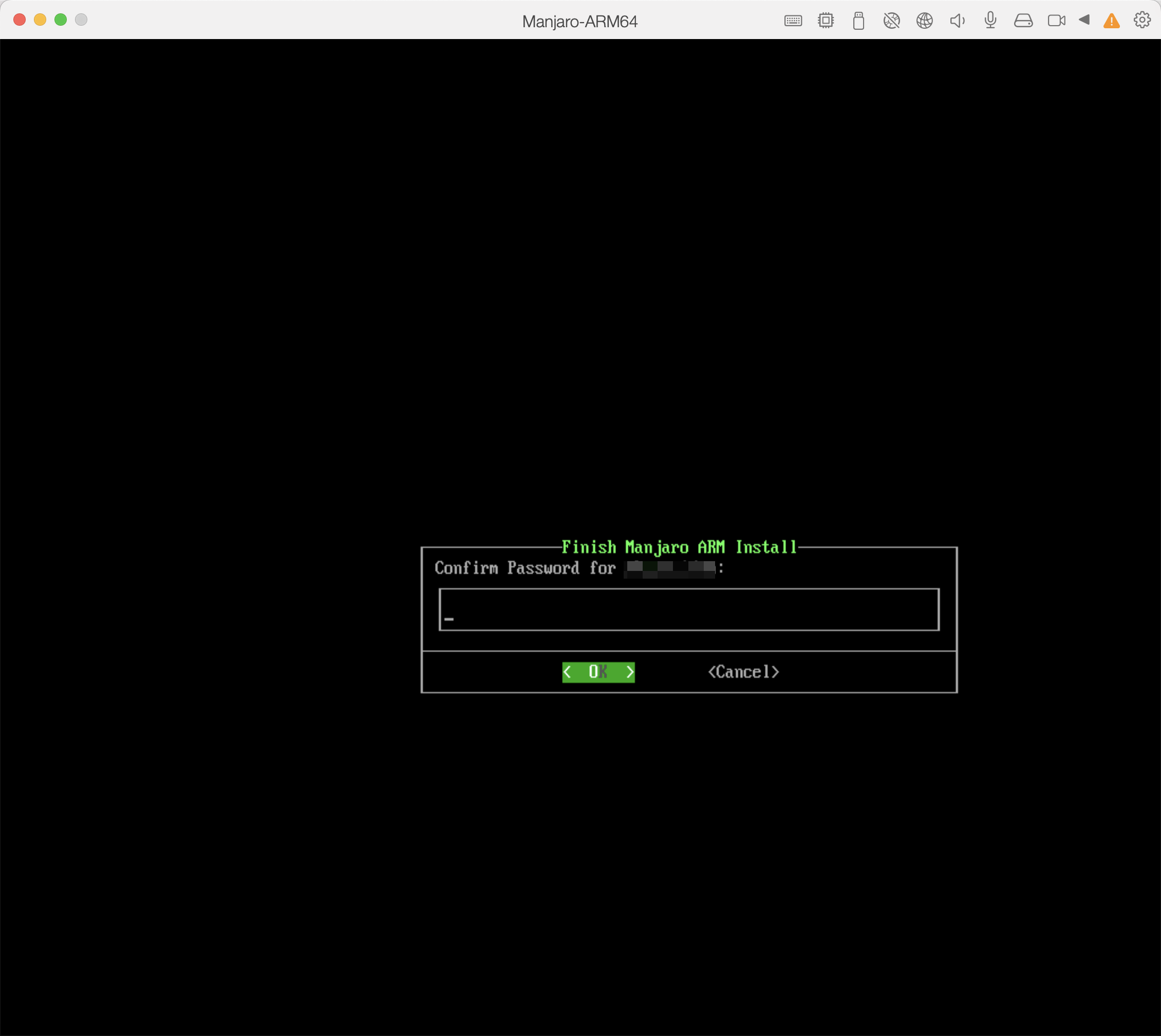Click the crossed-out circular icon
Viewport: 1161px width, 1036px height.
892,21
